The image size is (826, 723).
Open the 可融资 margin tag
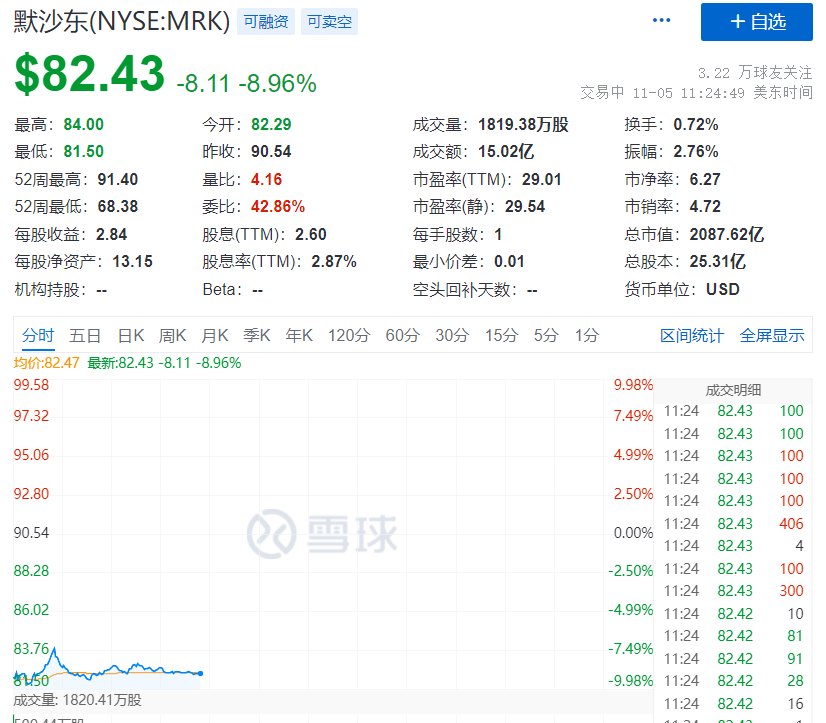264,21
